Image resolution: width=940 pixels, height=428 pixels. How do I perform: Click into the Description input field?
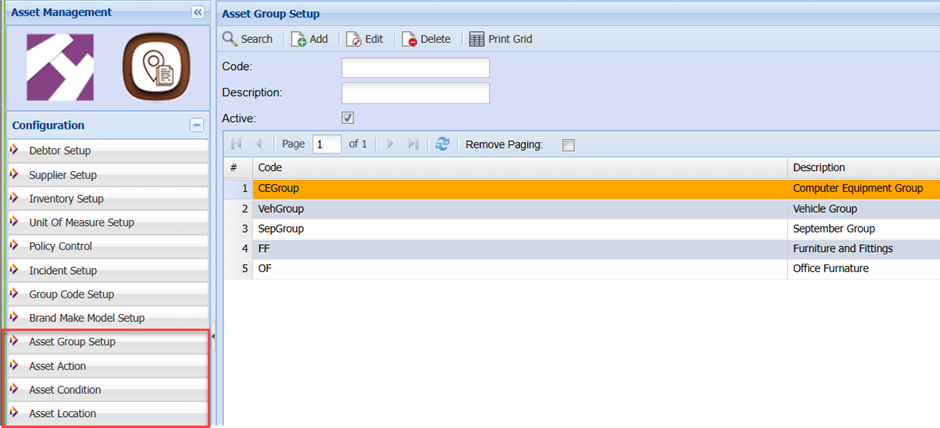tap(415, 93)
